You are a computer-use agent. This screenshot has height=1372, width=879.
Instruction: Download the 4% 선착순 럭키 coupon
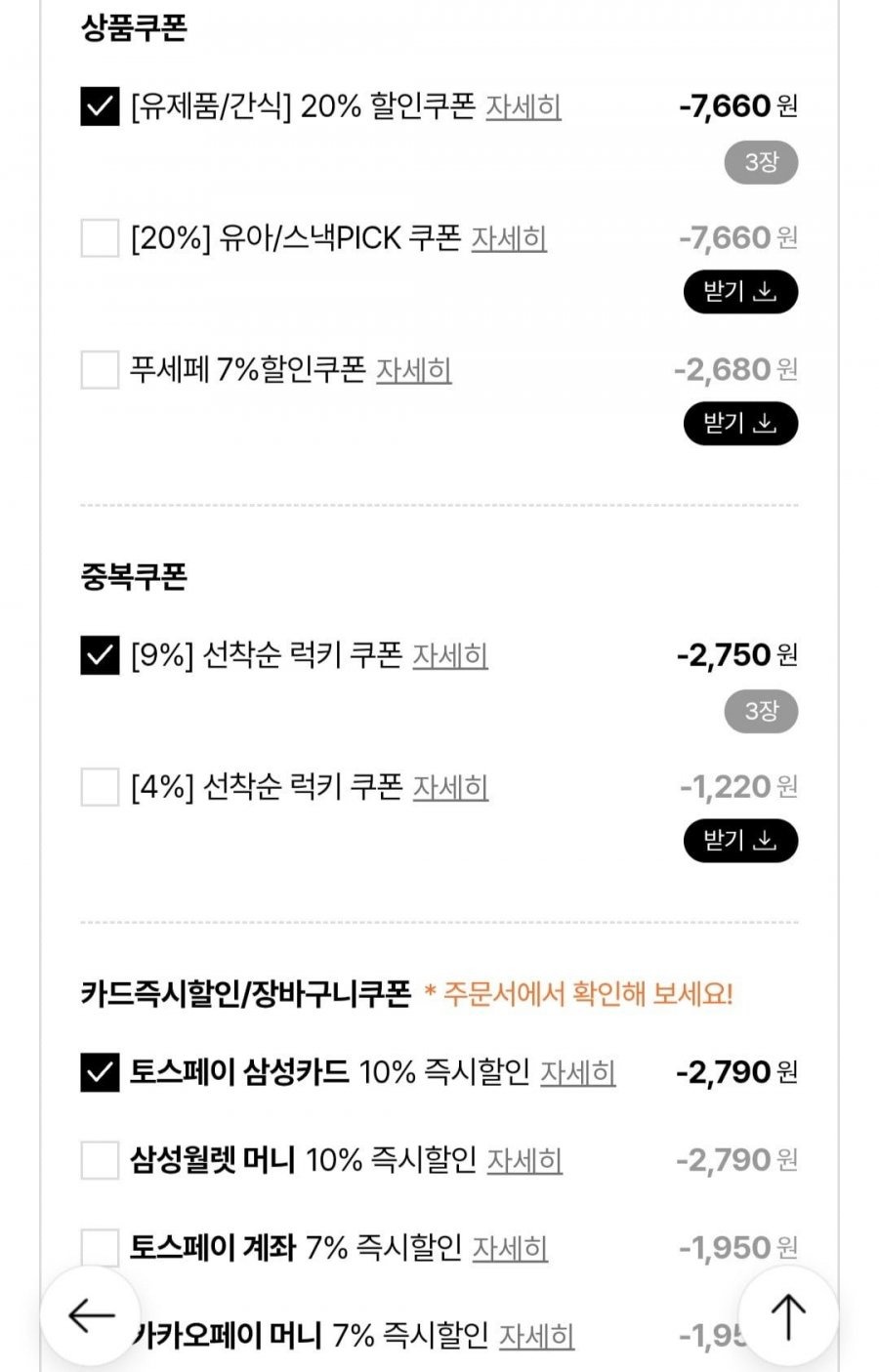click(x=740, y=841)
